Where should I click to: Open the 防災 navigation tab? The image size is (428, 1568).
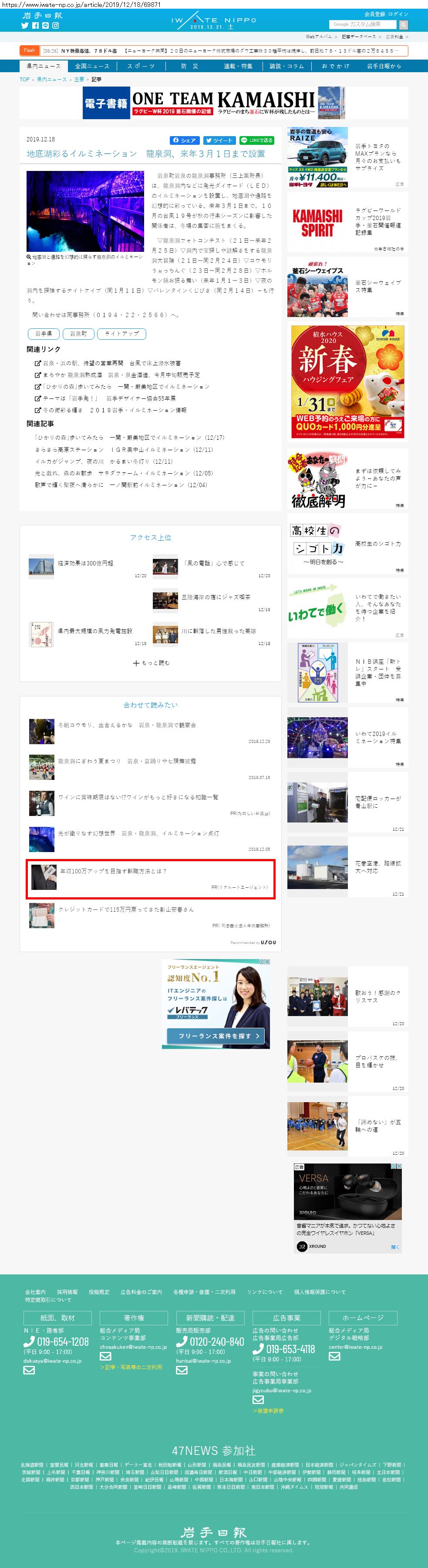189,66
